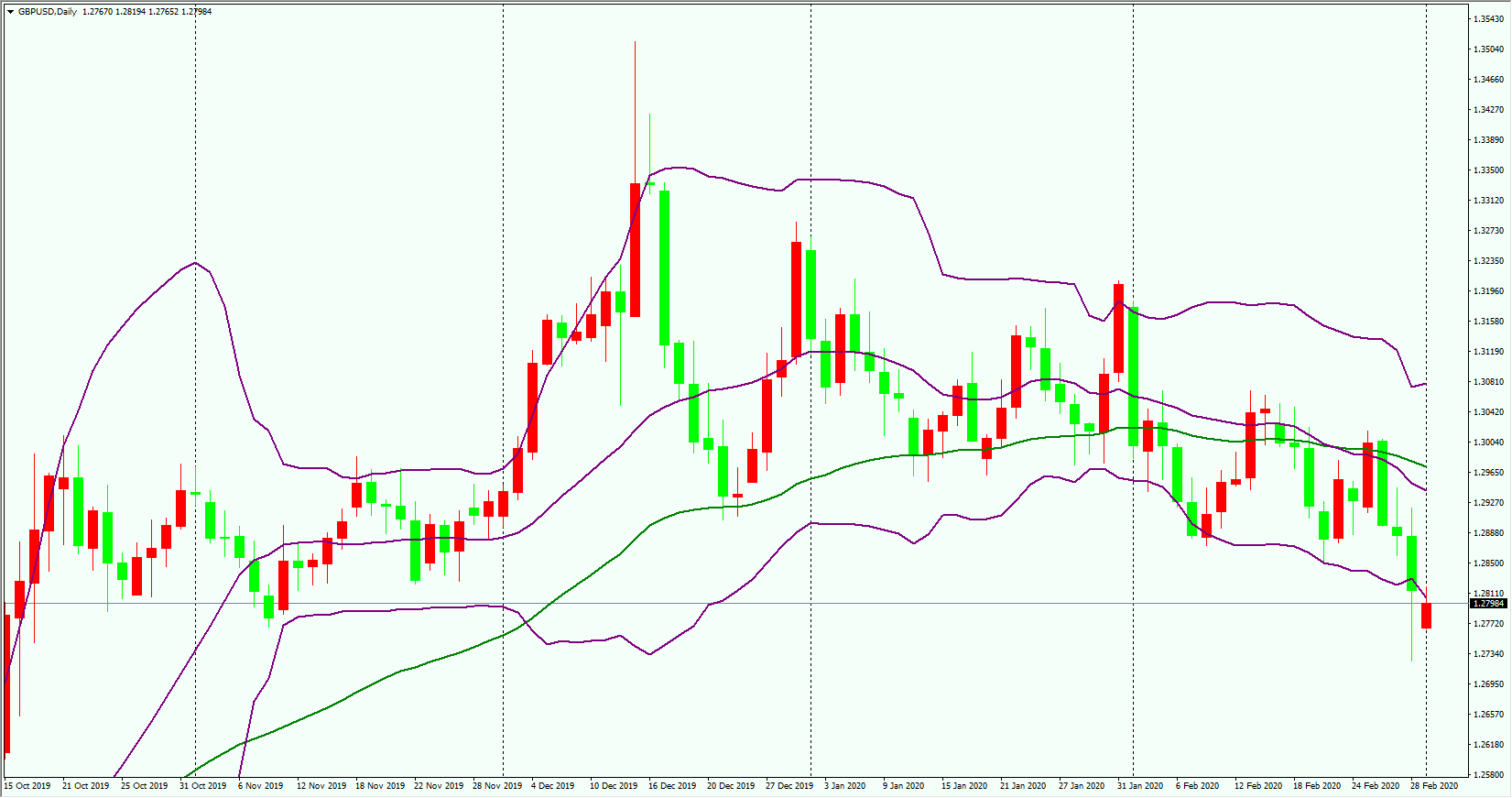Click price level 1.25800 on the axis
The width and height of the screenshot is (1512, 798).
pos(1488,775)
